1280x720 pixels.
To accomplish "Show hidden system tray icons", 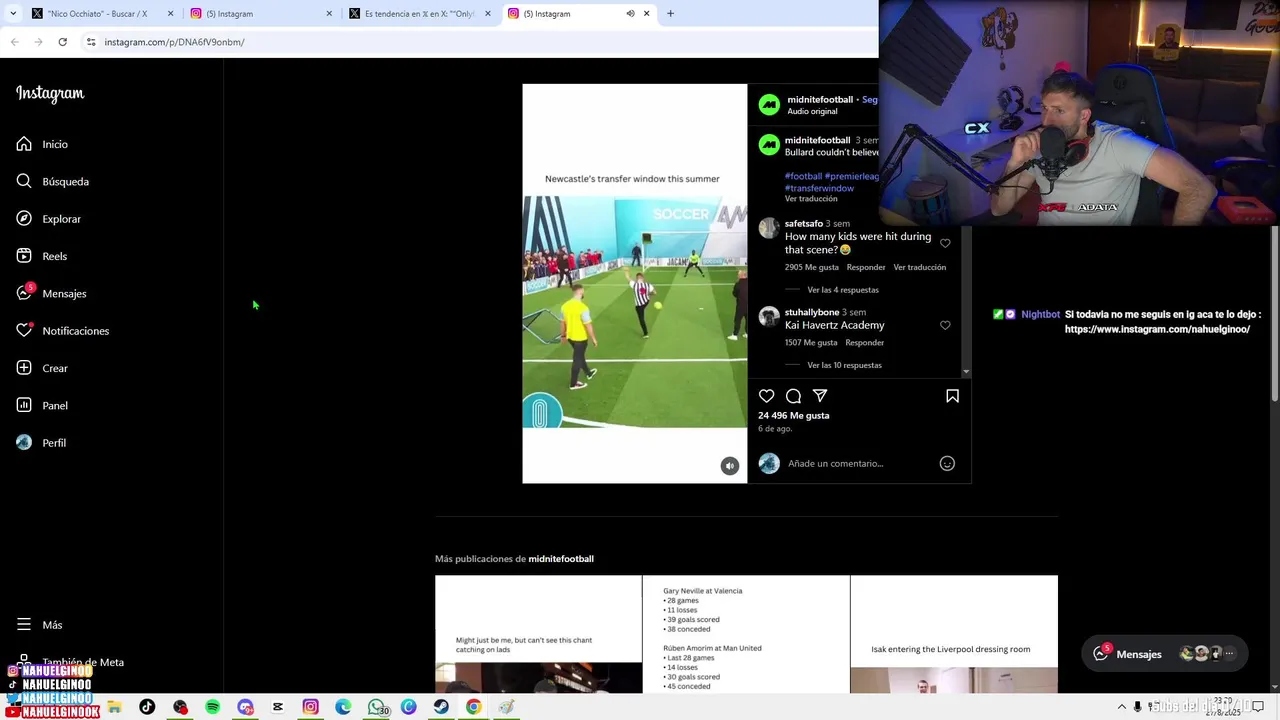I will 1121,707.
